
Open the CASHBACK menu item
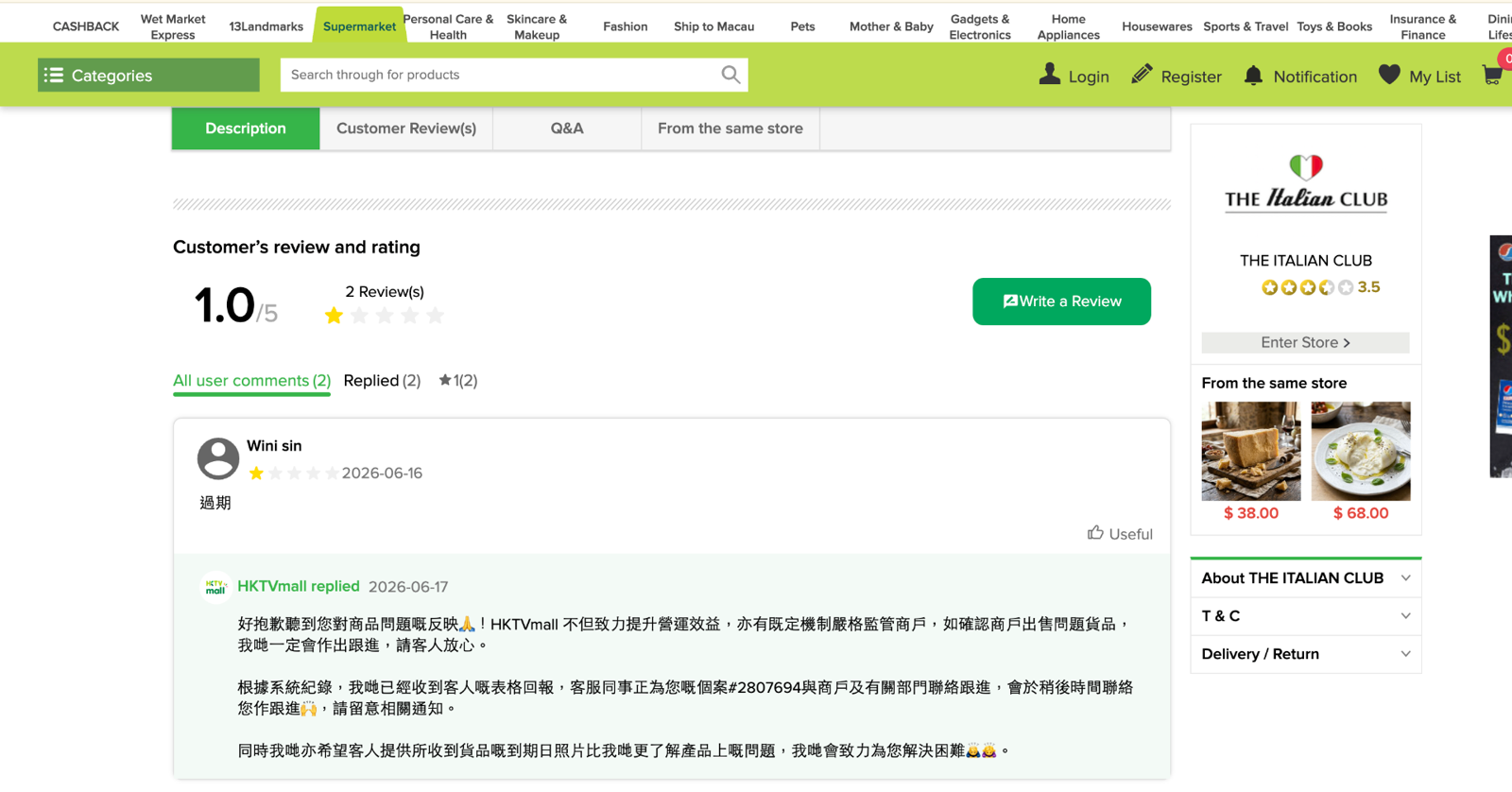(x=86, y=26)
